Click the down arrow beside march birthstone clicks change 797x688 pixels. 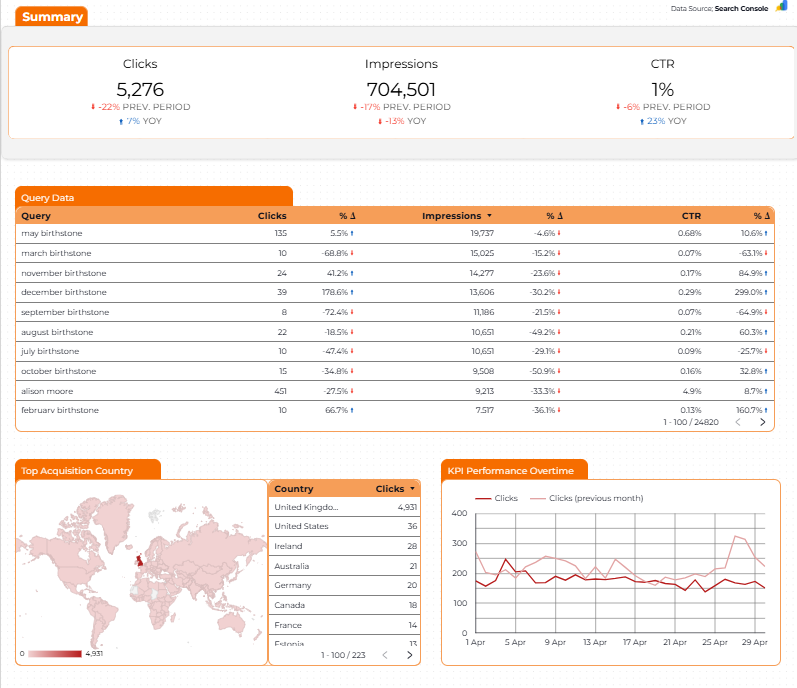point(352,253)
